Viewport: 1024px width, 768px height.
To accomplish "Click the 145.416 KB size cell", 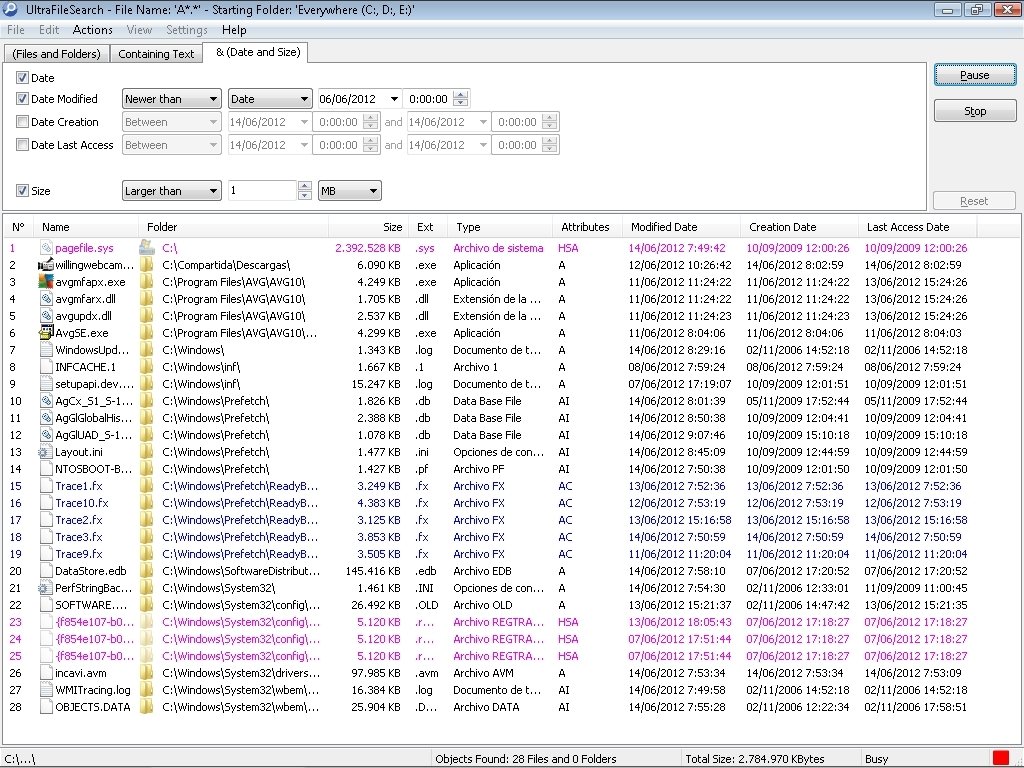I will point(372,571).
